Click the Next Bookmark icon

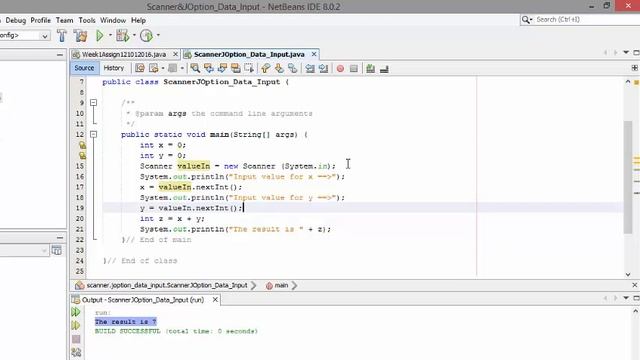[279, 69]
